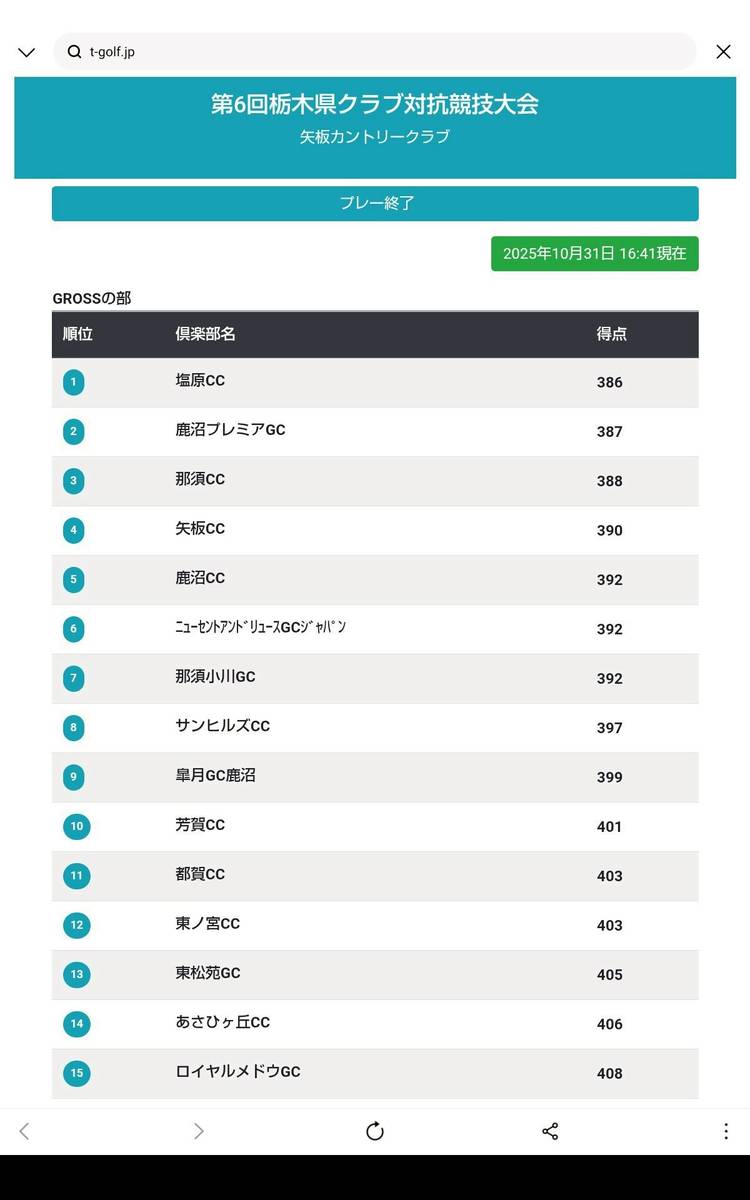Close the browser tab with X

click(723, 52)
